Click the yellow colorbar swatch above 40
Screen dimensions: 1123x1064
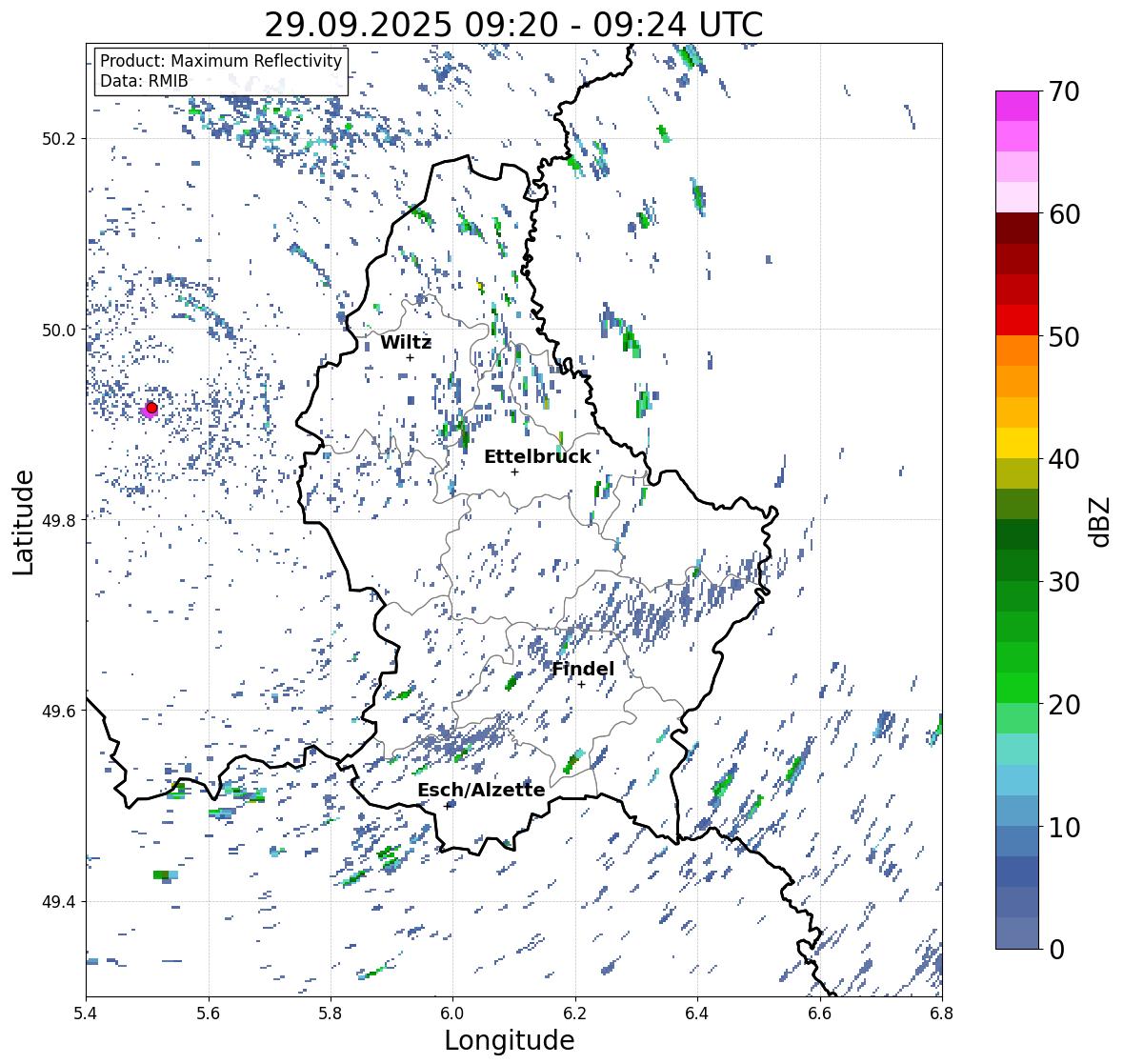pyautogui.click(x=1017, y=443)
